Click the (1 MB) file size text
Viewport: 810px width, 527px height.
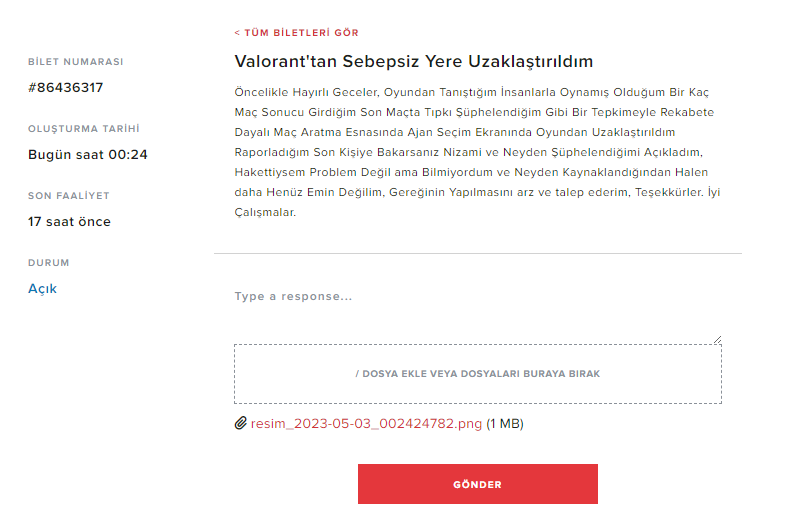(x=505, y=424)
